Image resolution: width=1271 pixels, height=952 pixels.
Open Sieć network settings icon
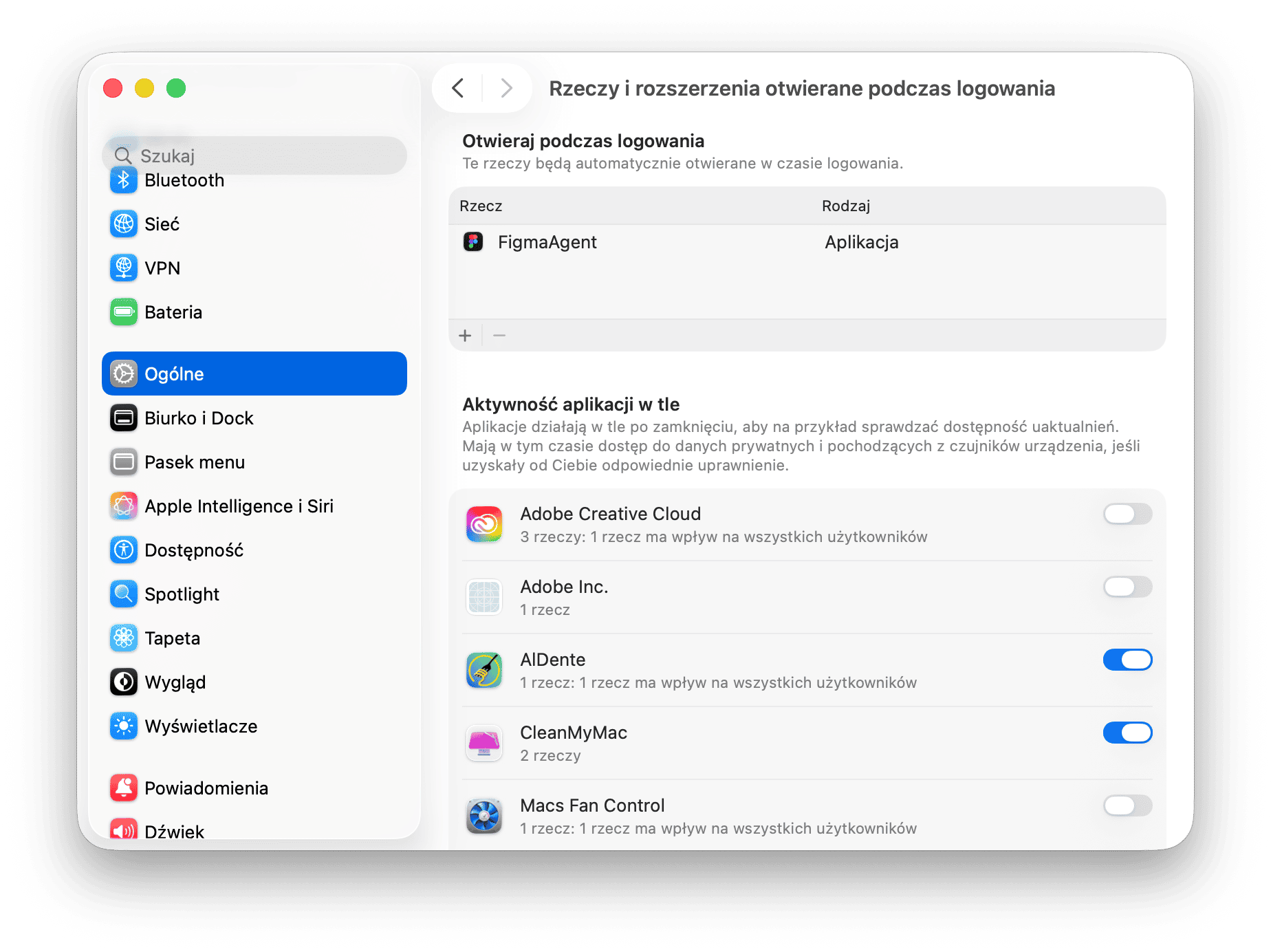tap(124, 224)
